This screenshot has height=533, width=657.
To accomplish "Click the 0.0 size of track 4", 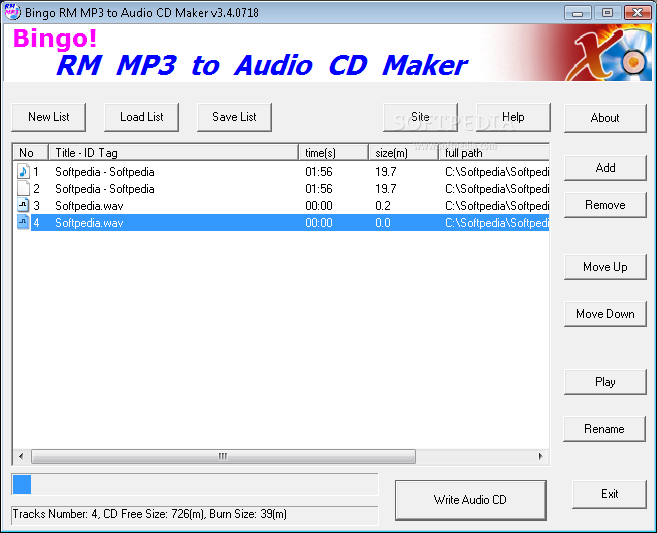I will click(383, 223).
